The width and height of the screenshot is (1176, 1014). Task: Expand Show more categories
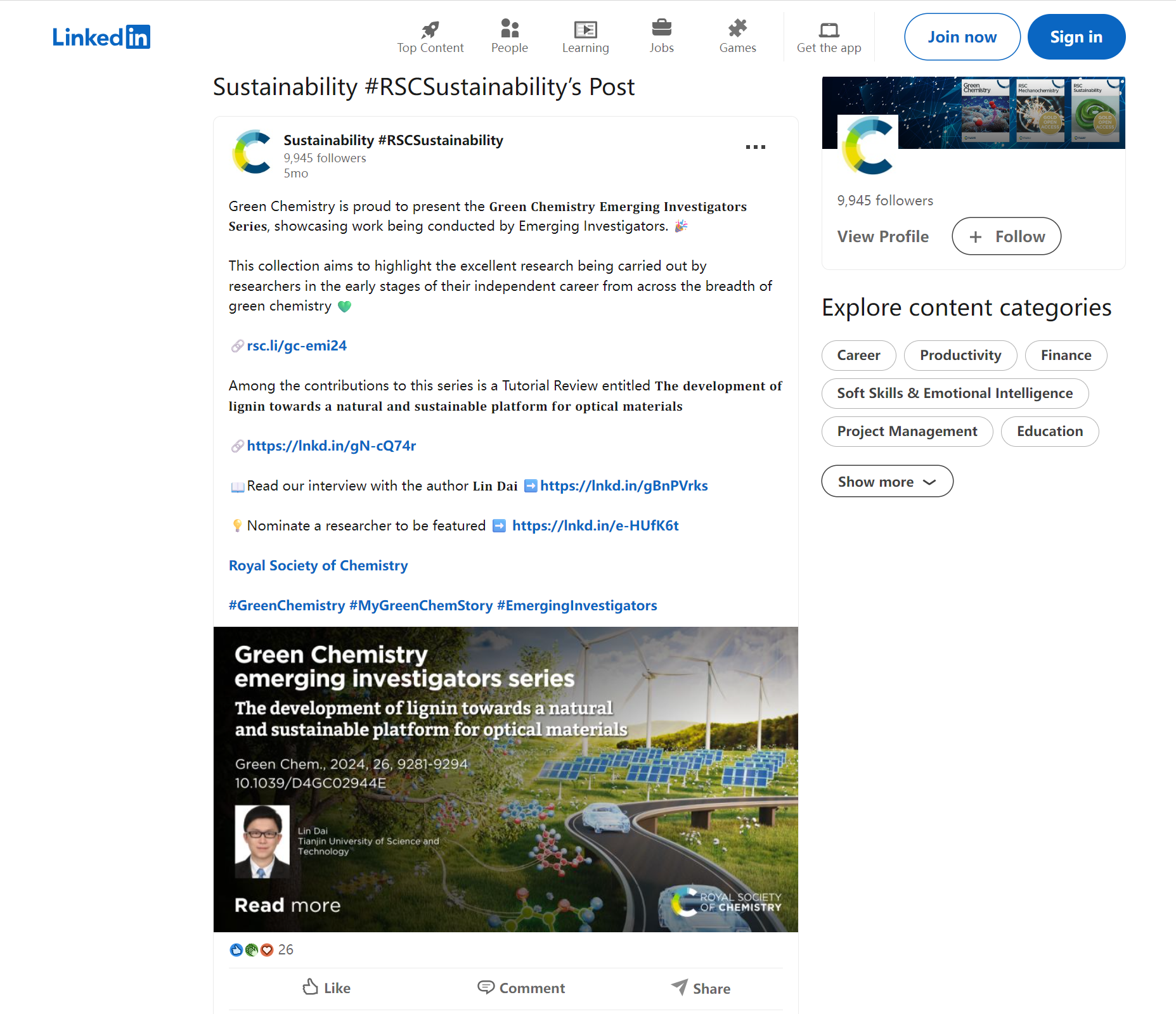888,481
